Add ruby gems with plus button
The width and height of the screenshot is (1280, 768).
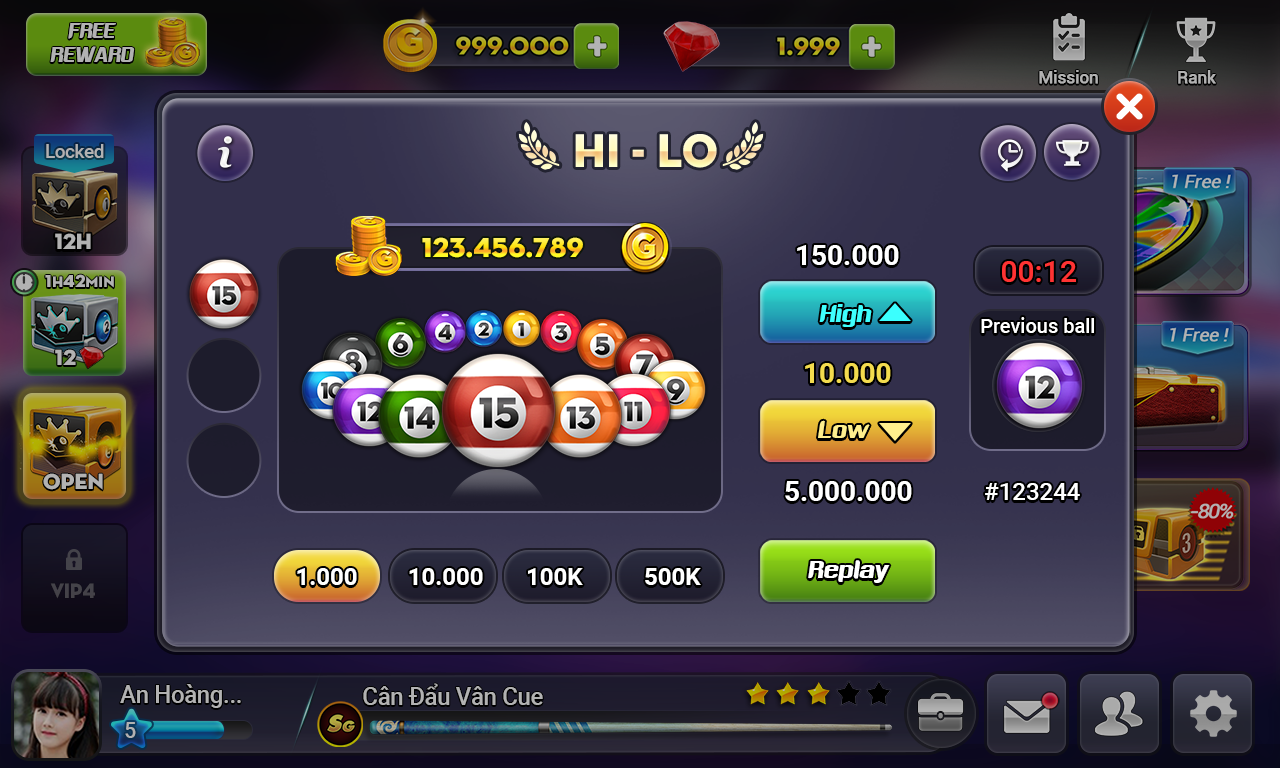(x=871, y=46)
